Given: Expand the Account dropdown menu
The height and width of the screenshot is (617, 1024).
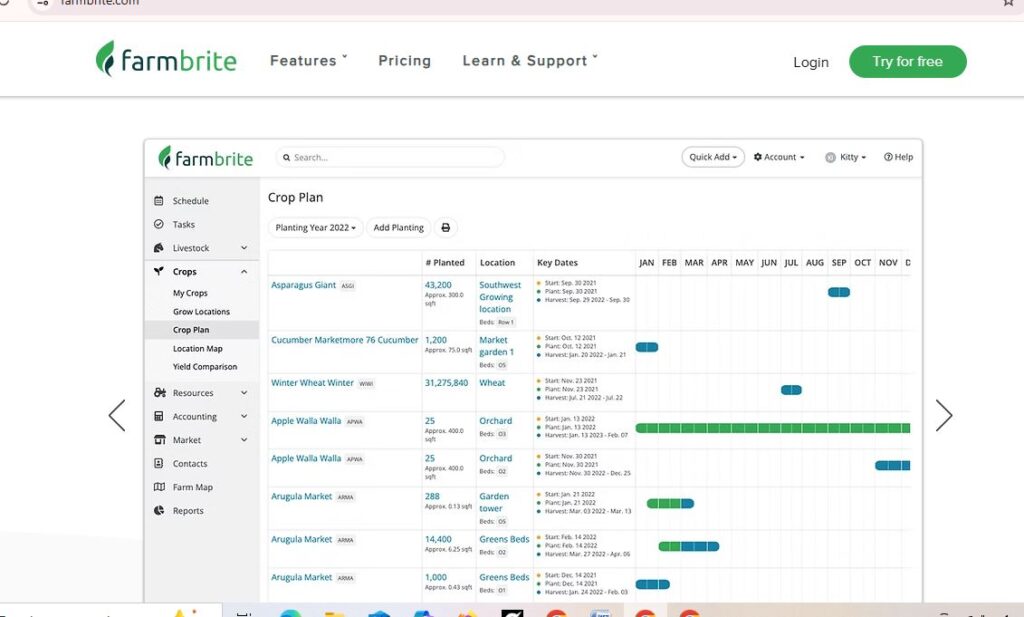Looking at the screenshot, I should pyautogui.click(x=779, y=157).
